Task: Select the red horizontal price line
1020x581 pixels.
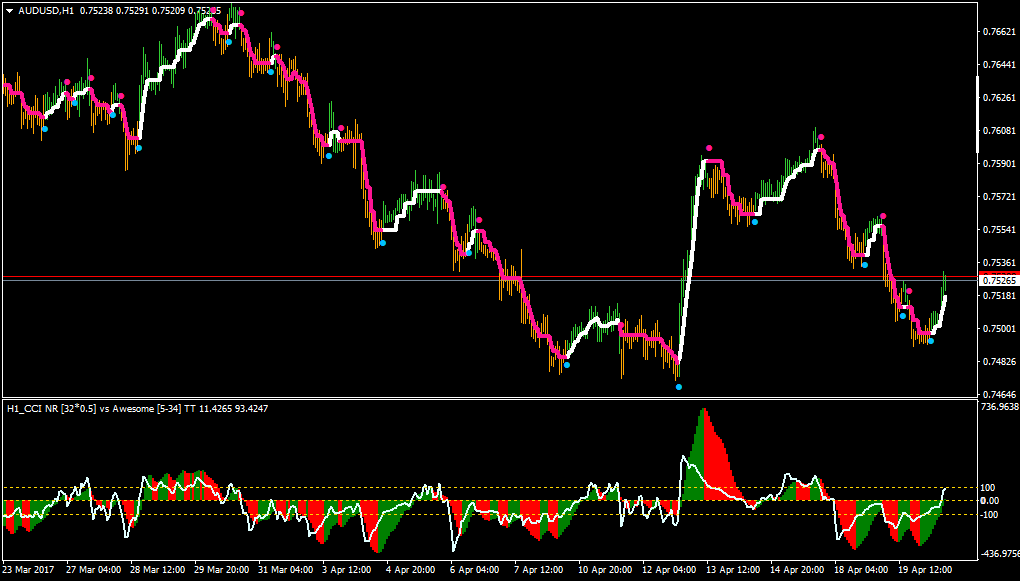Action: [x=490, y=277]
